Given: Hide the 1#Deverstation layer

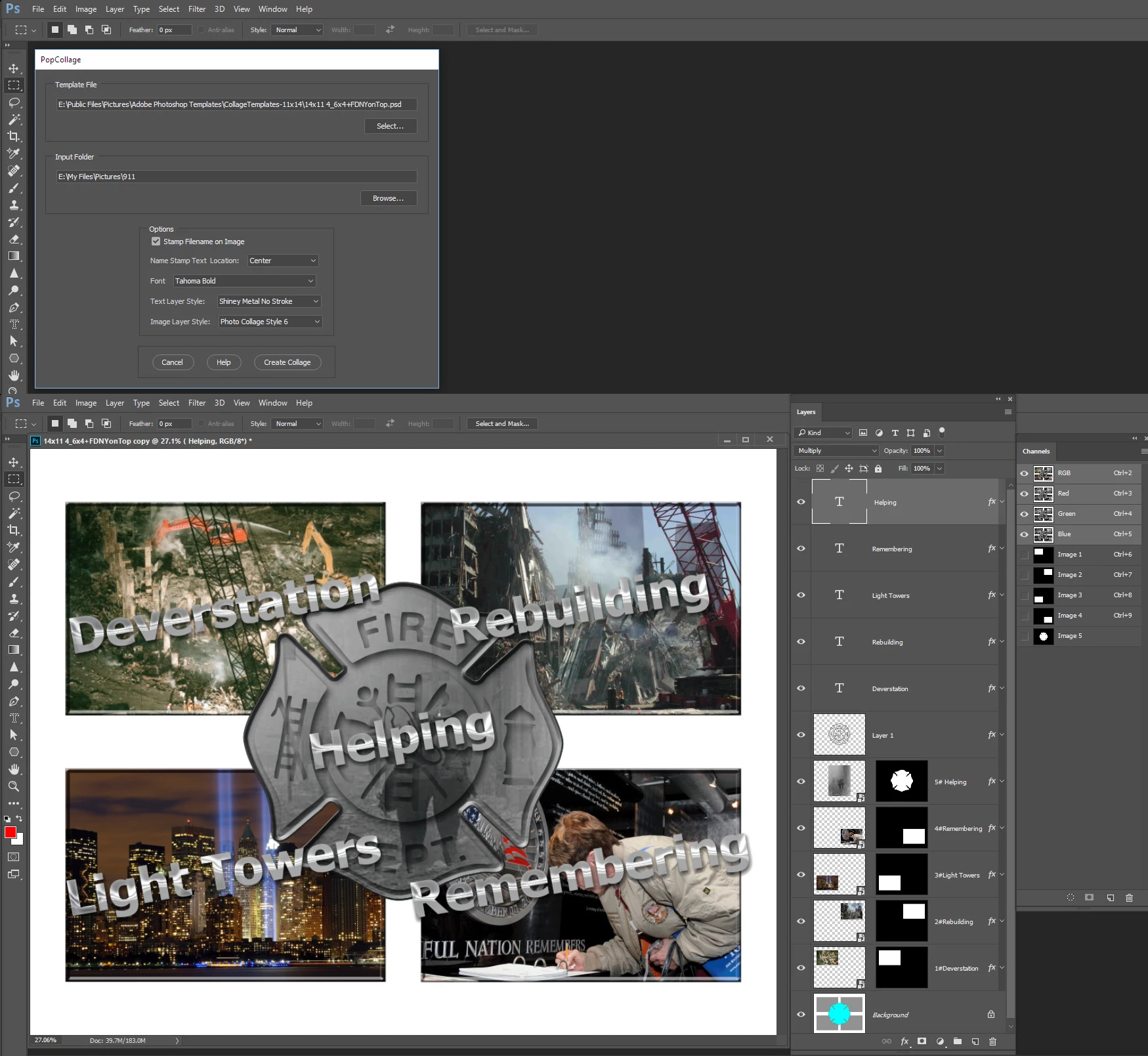Looking at the screenshot, I should 801,968.
